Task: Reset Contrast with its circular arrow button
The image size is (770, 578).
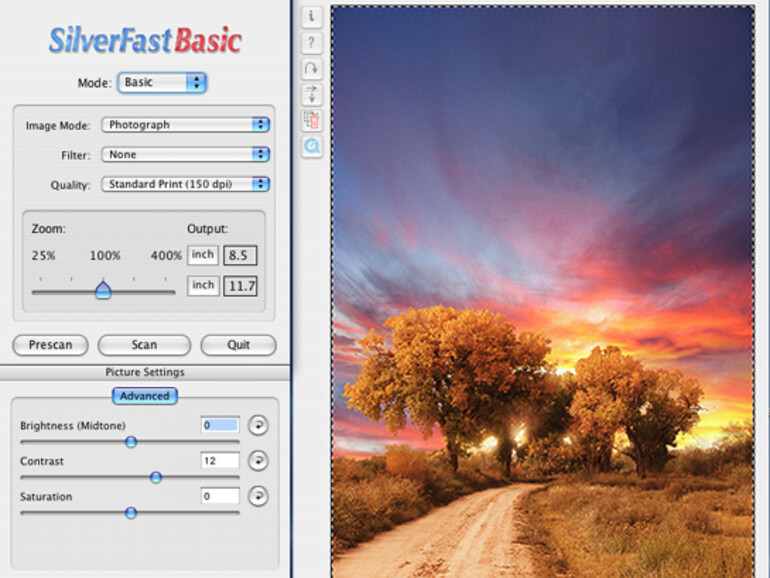Action: pyautogui.click(x=258, y=461)
